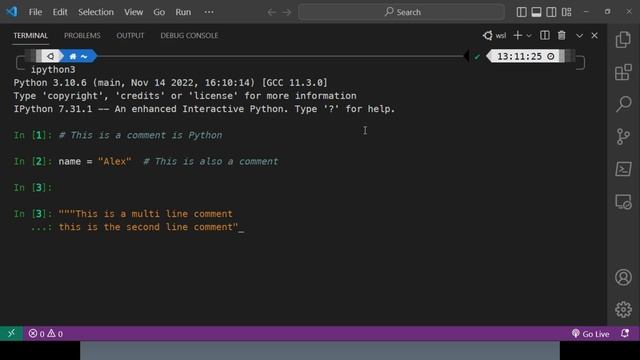Click the Search command center box
The image size is (640, 360).
[x=402, y=12]
